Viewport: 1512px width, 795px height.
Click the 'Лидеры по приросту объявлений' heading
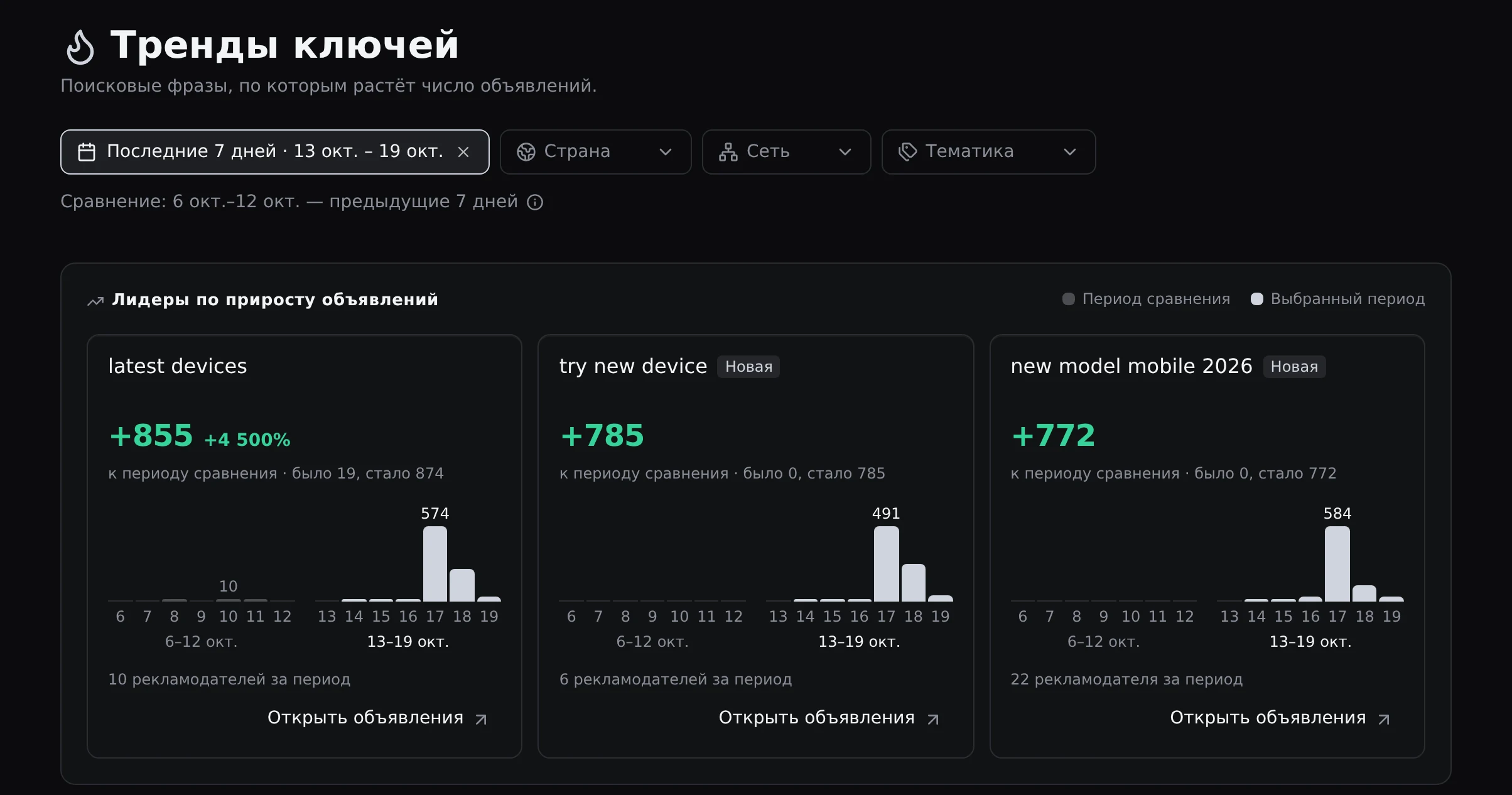click(x=275, y=300)
